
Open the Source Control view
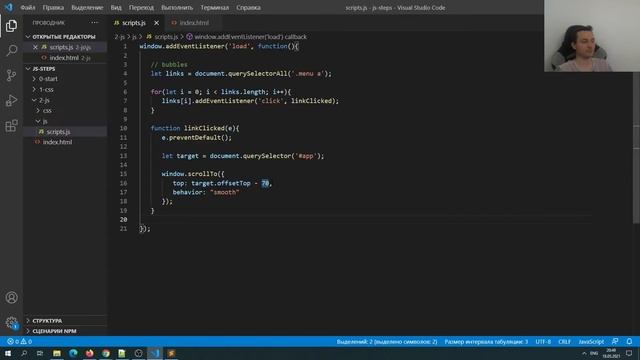[x=11, y=76]
